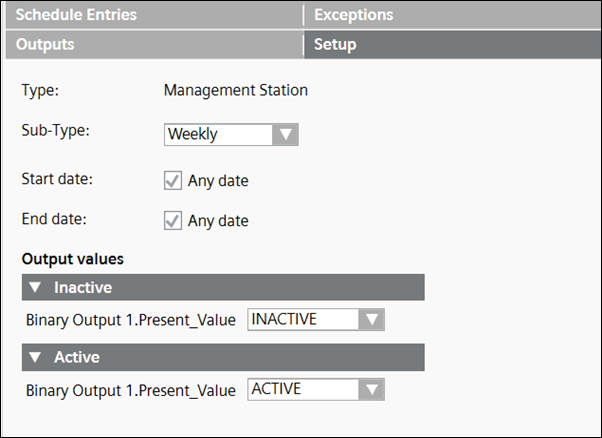Open the Exceptions tab
Image resolution: width=602 pixels, height=438 pixels.
[x=353, y=15]
